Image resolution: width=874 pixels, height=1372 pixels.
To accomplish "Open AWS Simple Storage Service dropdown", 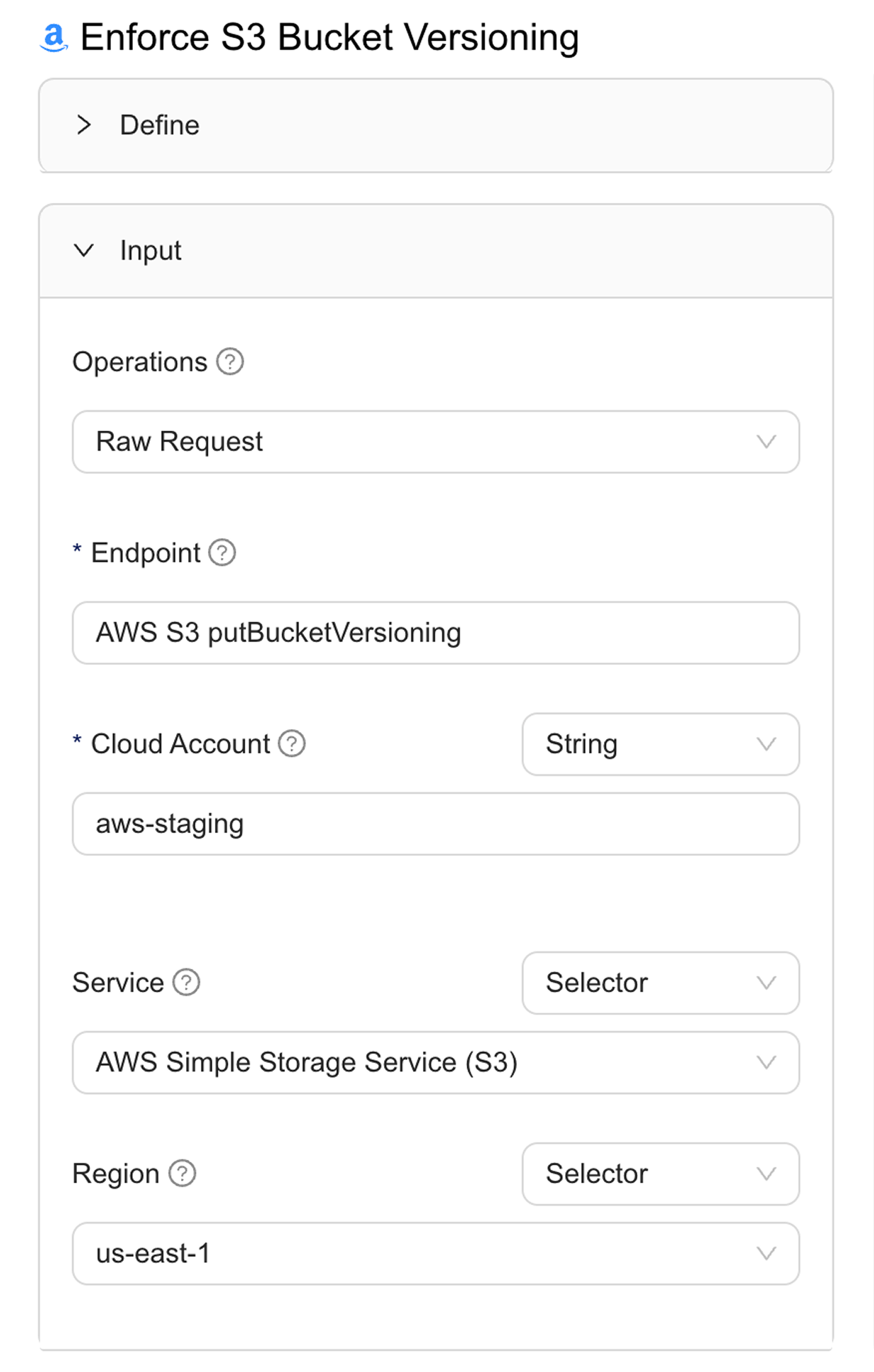I will [x=436, y=1062].
